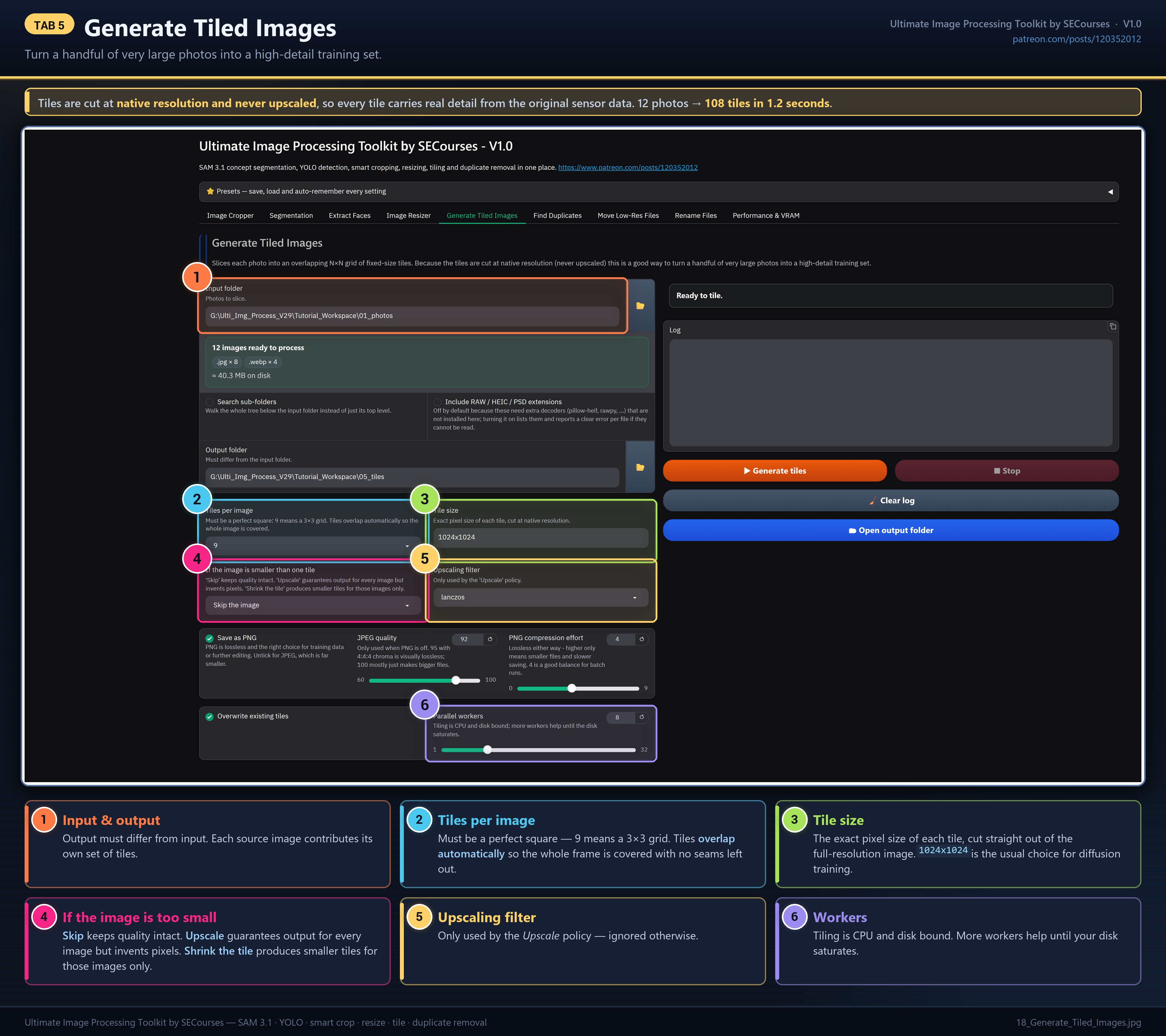Reset Parallel workers to default

(642, 717)
